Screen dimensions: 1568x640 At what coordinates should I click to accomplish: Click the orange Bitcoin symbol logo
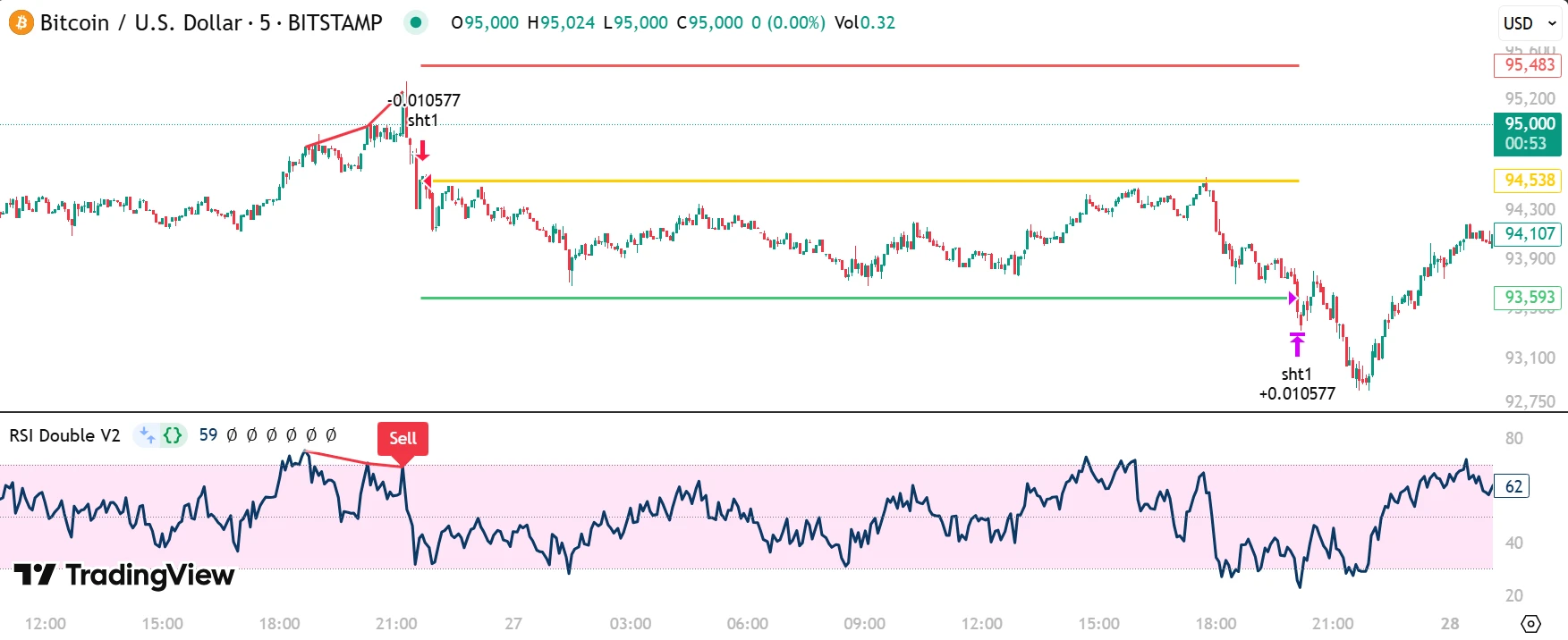tap(21, 22)
